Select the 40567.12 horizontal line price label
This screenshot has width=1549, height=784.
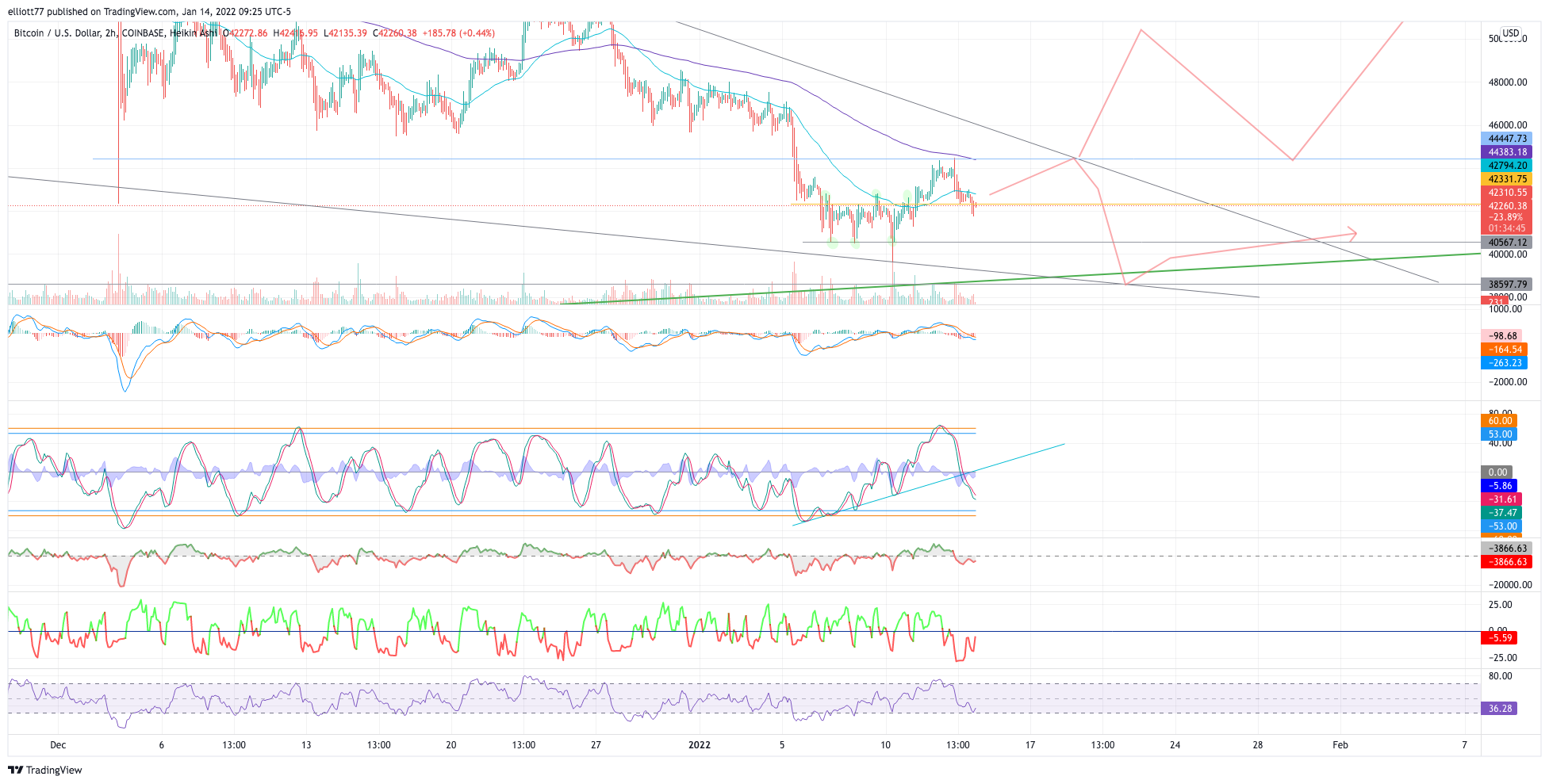coord(1506,243)
